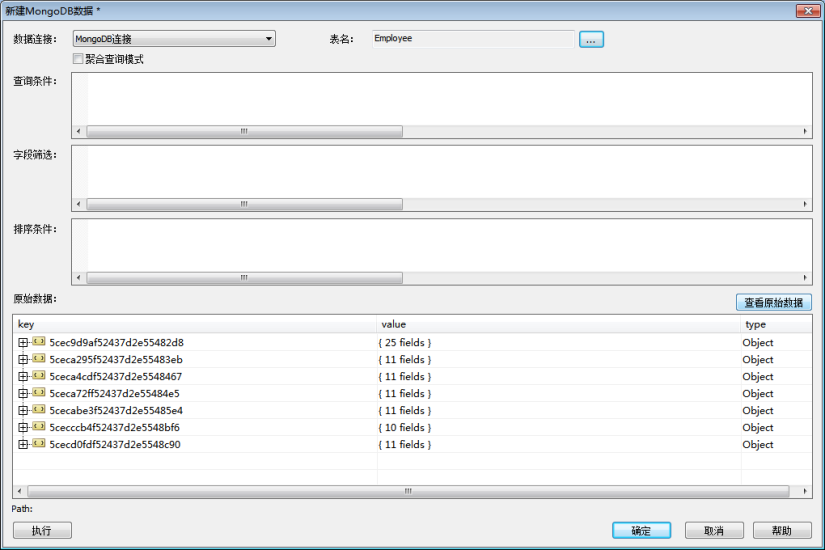Click object icon for record 5ceca4cdf52437d2e5548467

[x=39, y=376]
